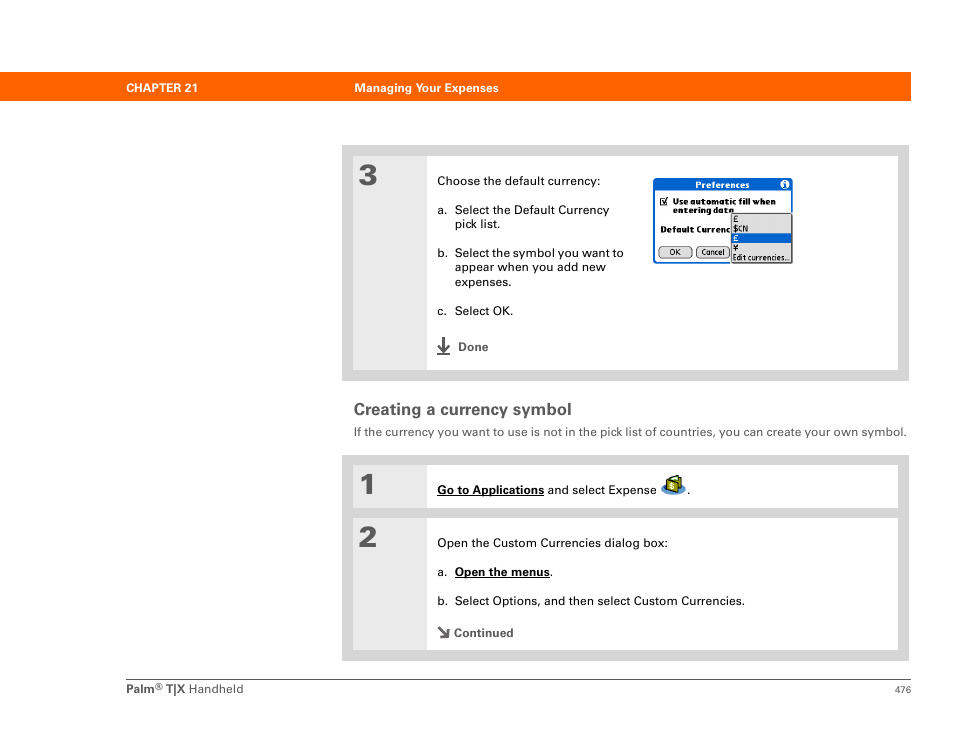Click the info icon in Preferences title bar
954x738 pixels.
785,184
